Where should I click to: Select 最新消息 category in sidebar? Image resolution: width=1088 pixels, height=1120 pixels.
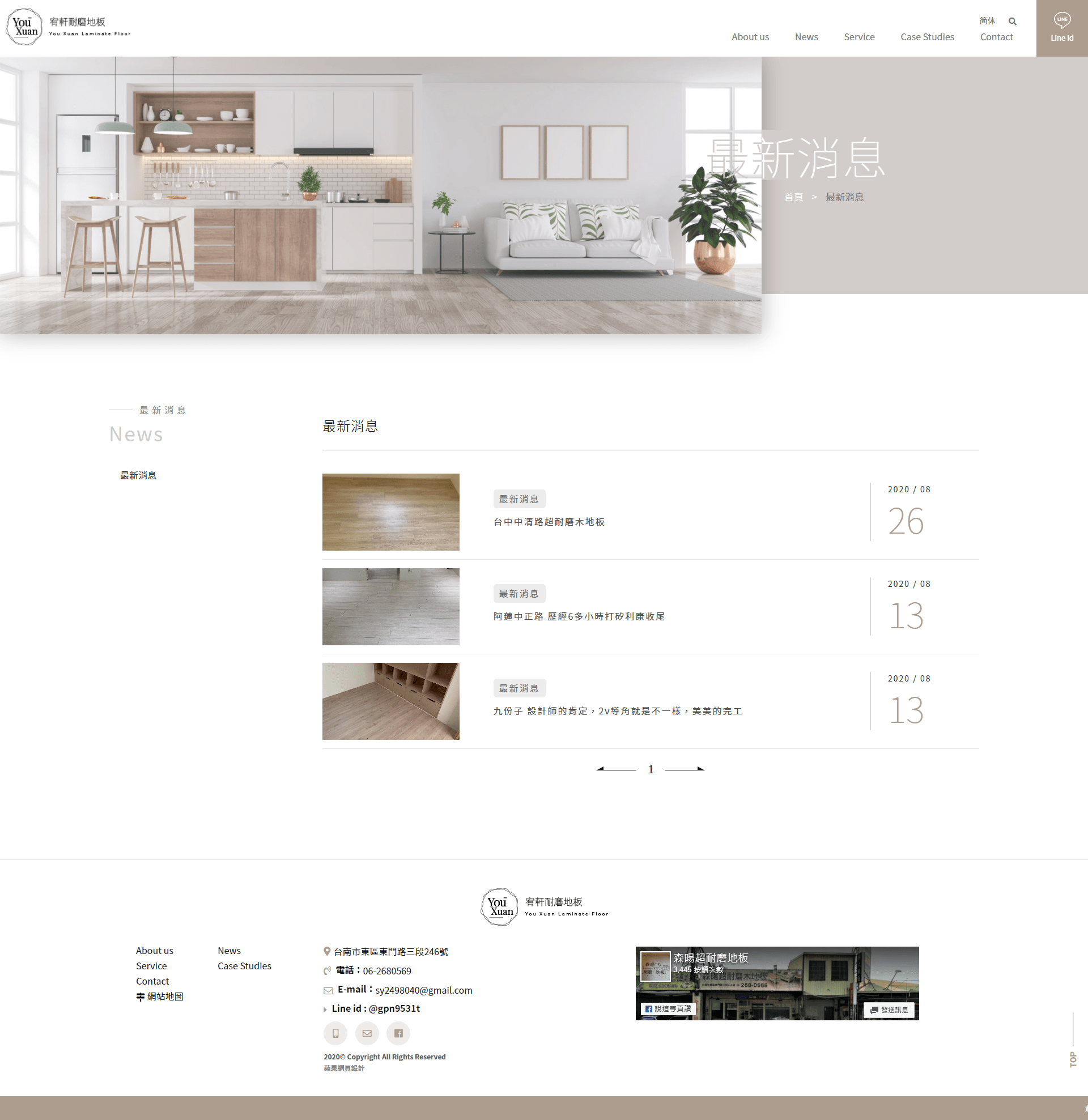click(138, 475)
